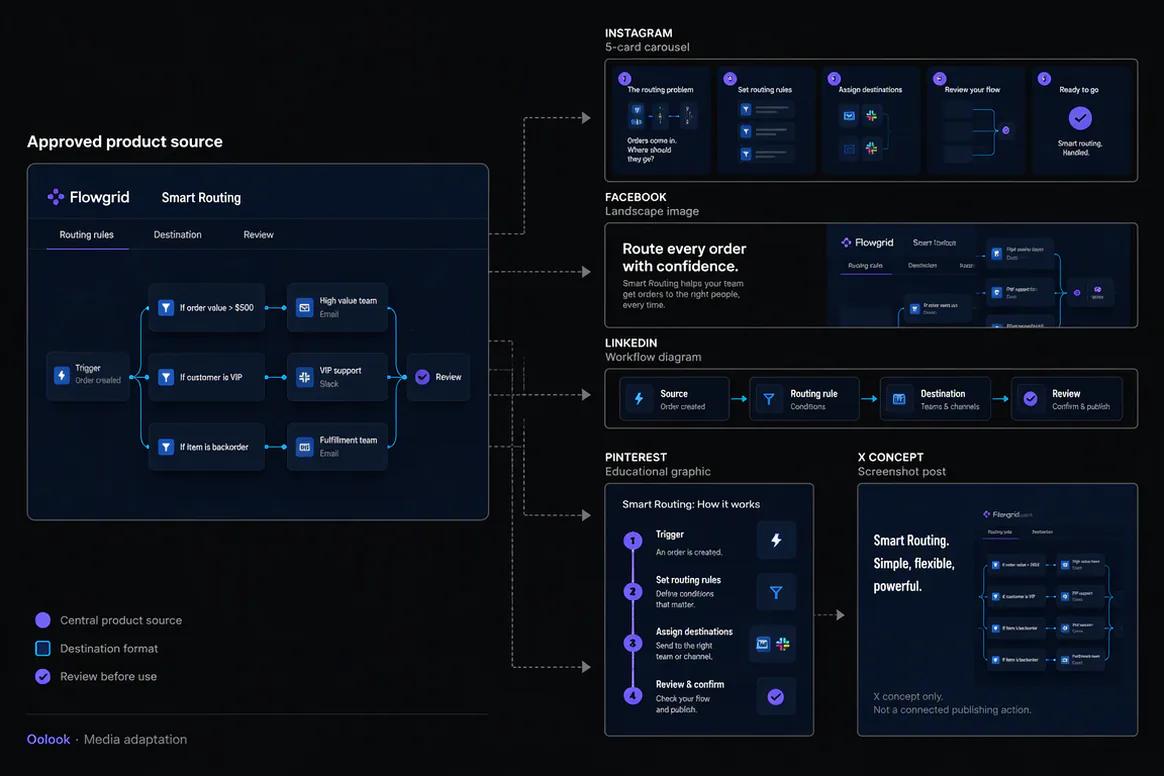Select the 'If item is backorder' rule node
Screen dimensions: 1164x776
[206, 447]
